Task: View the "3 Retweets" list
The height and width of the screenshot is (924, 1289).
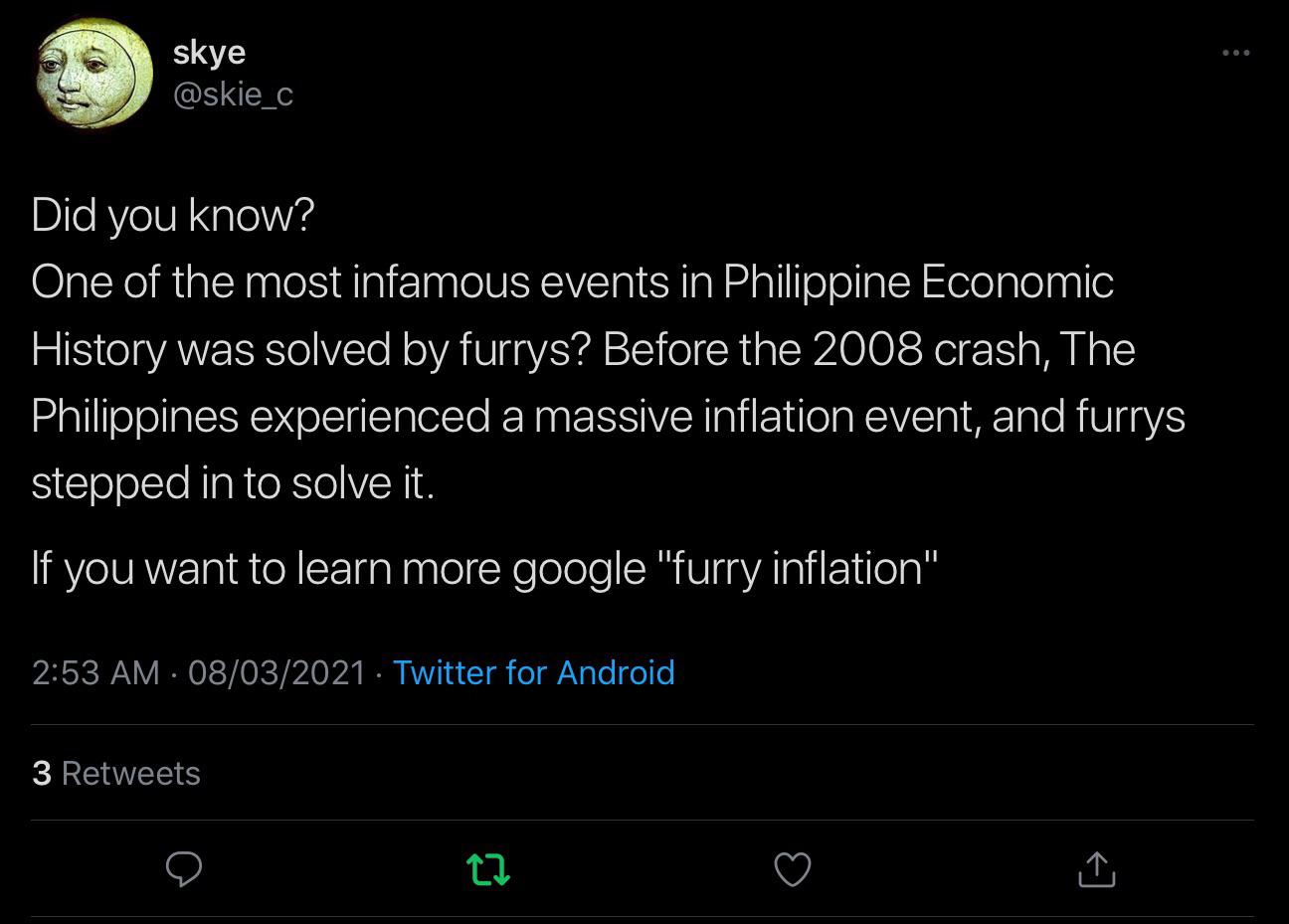Action: (115, 773)
